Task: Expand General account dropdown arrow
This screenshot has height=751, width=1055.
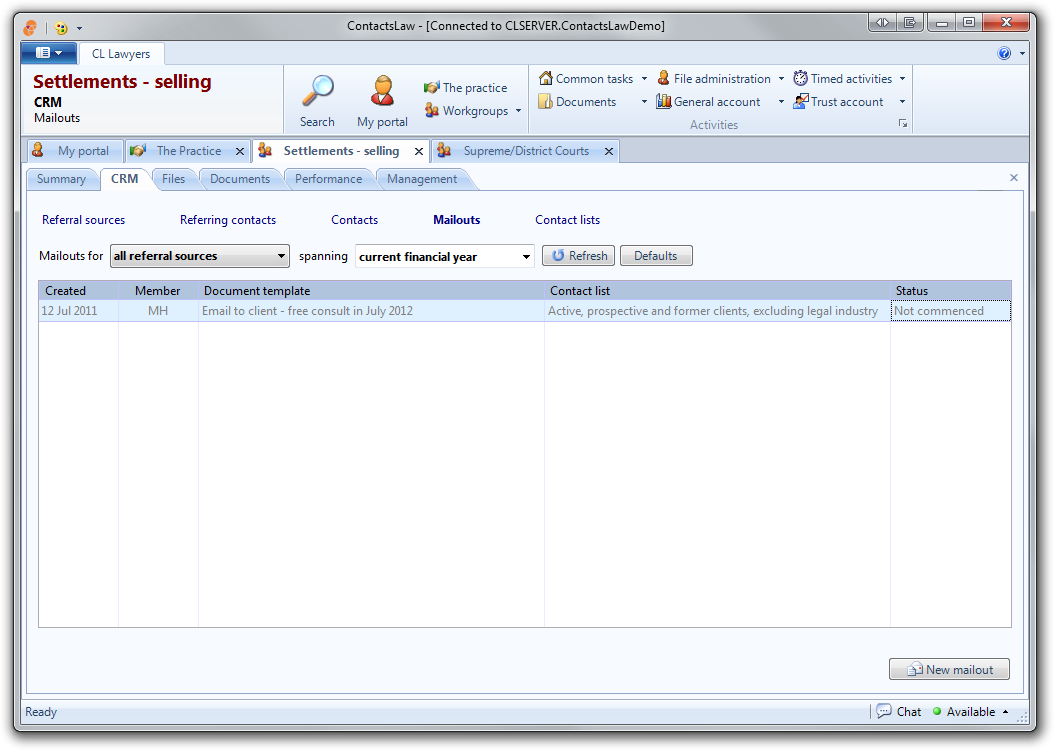Action: [781, 102]
